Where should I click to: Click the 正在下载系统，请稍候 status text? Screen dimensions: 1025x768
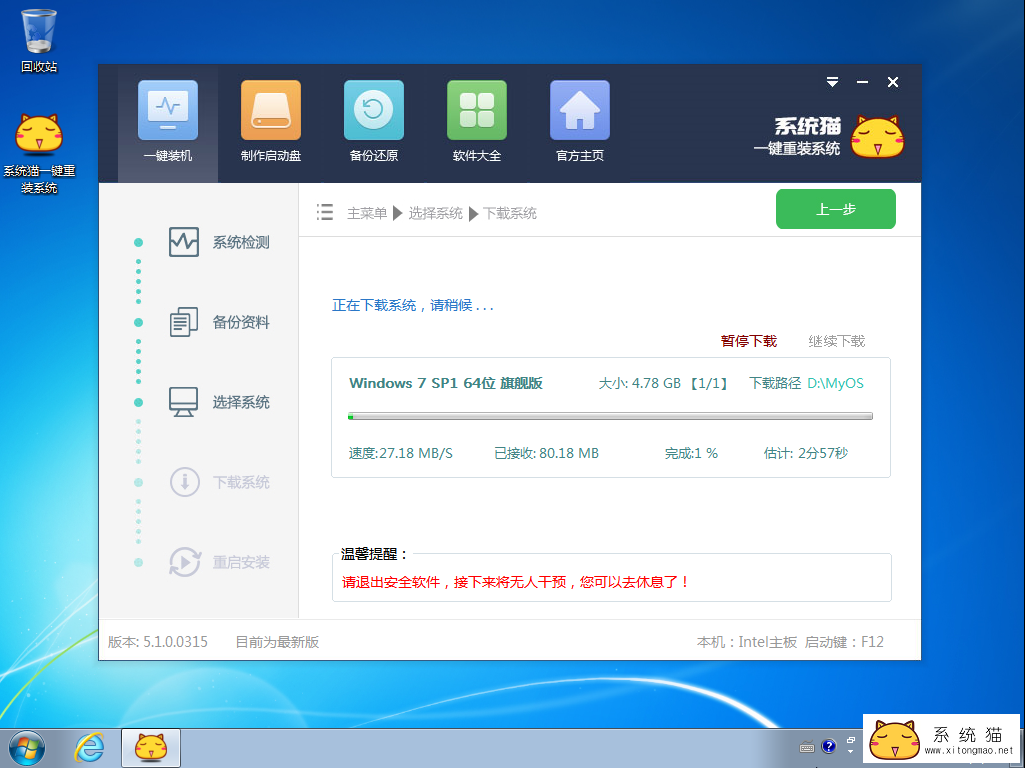pyautogui.click(x=412, y=305)
